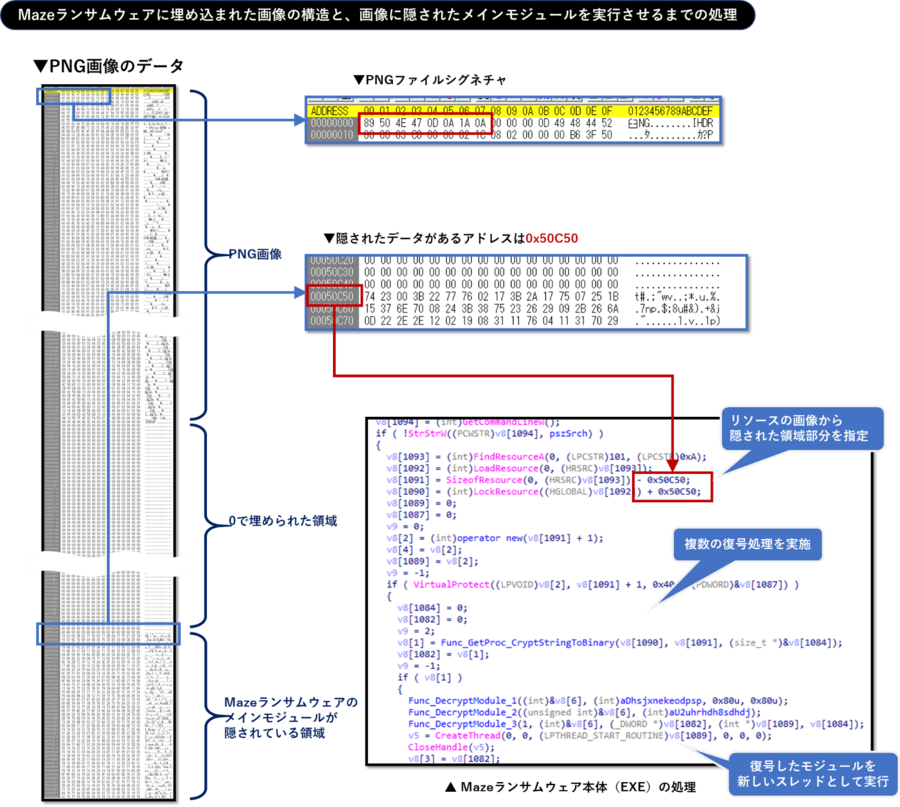This screenshot has height=807, width=900.
Task: Click the callout reading 複数の復号処理を実施
Action: coord(752,546)
